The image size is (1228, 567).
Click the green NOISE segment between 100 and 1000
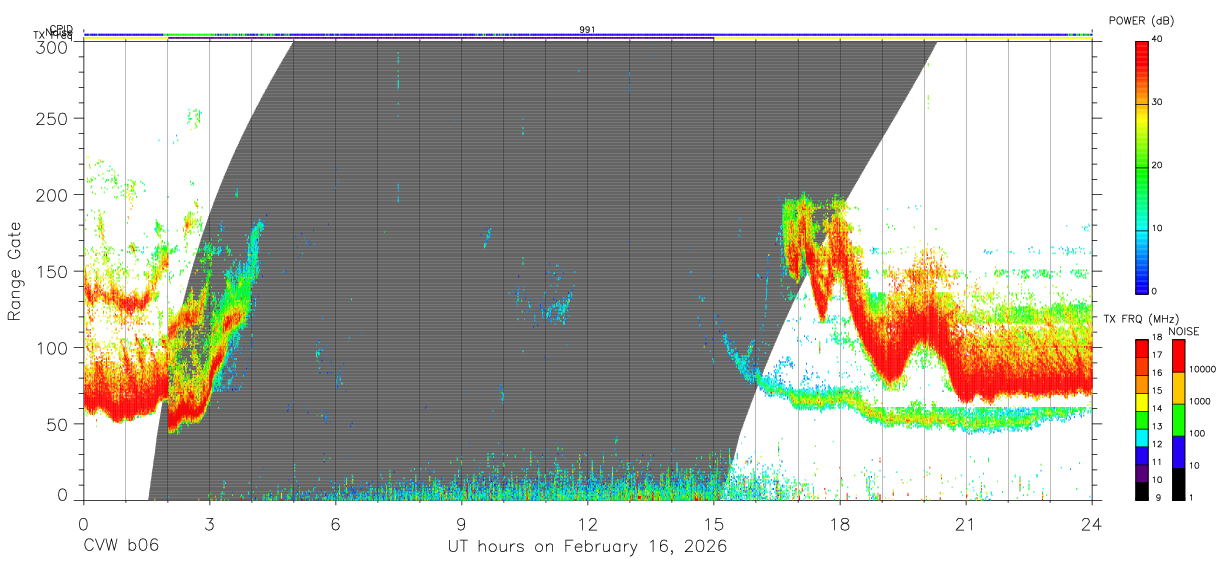(1178, 419)
